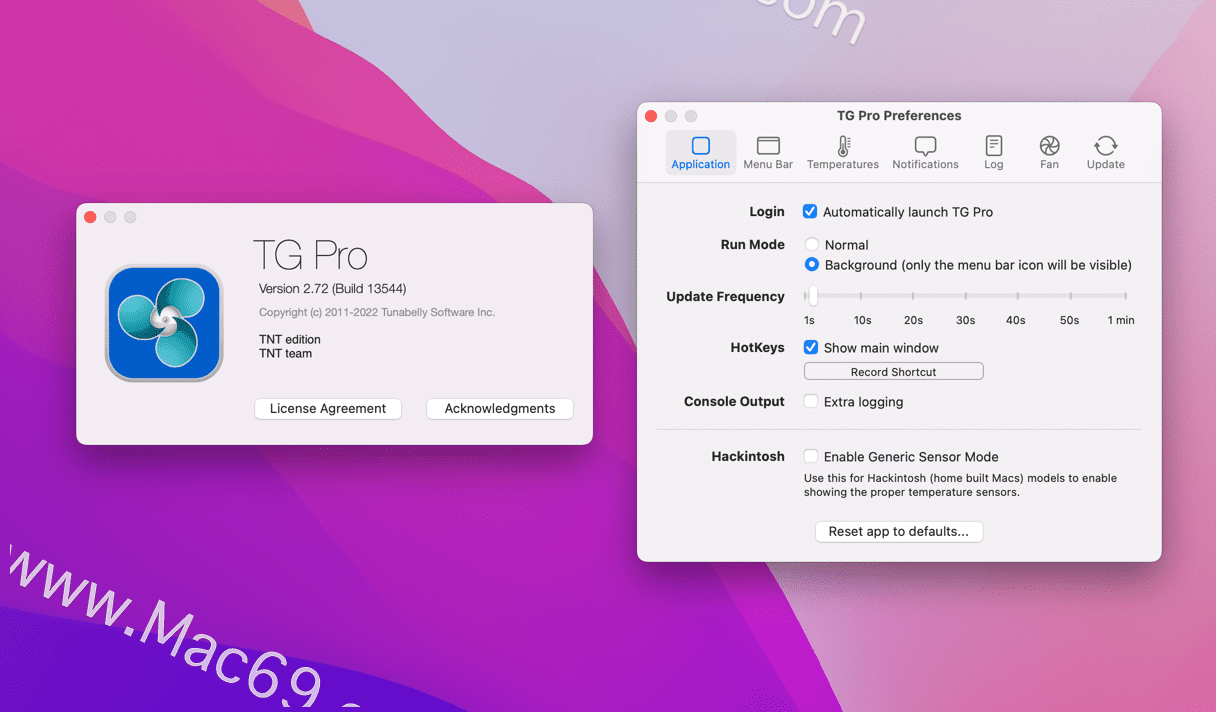Click the Update Frequency slider knob
This screenshot has height=712, width=1216.
click(813, 296)
